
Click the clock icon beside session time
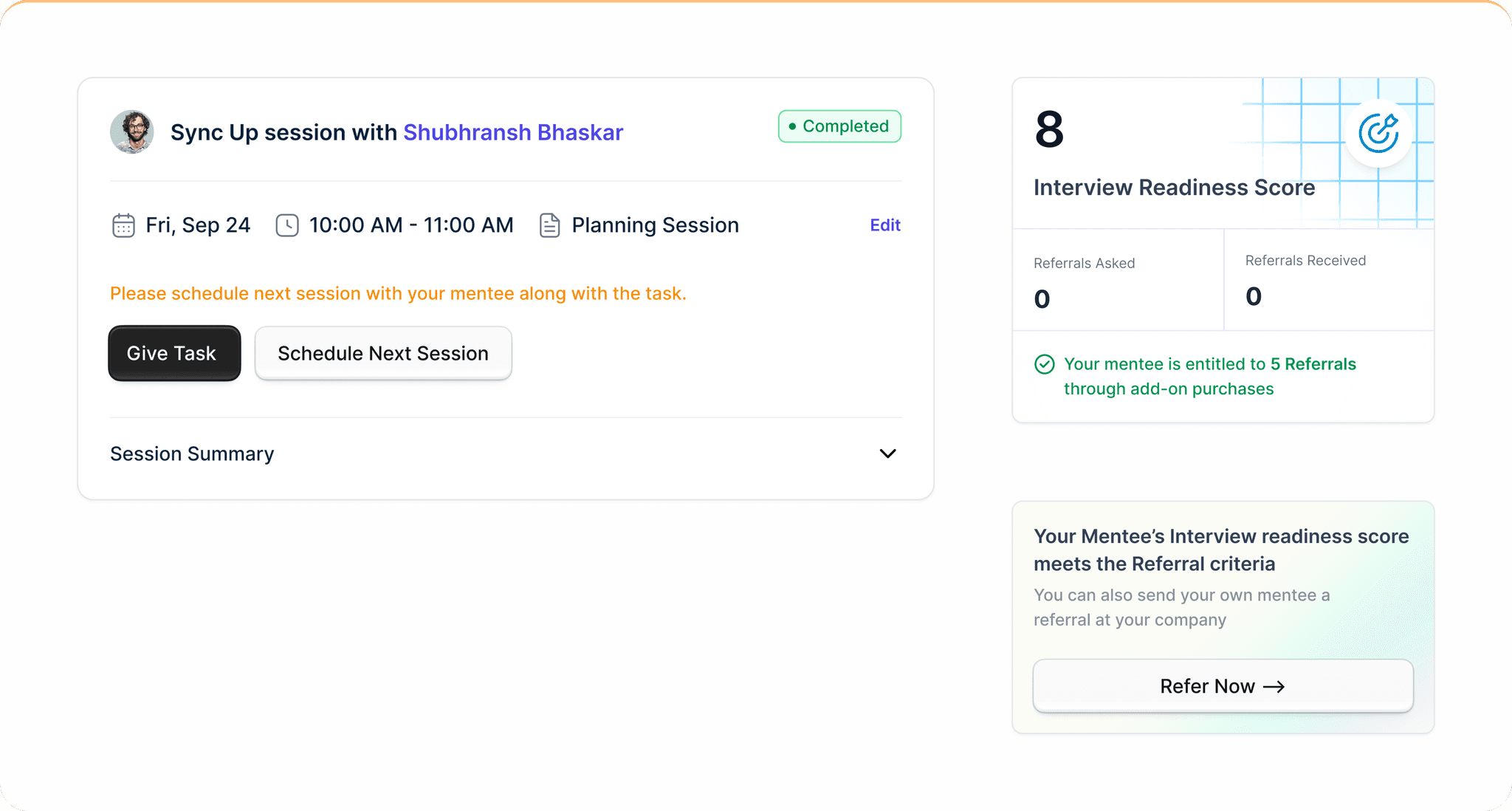point(287,225)
